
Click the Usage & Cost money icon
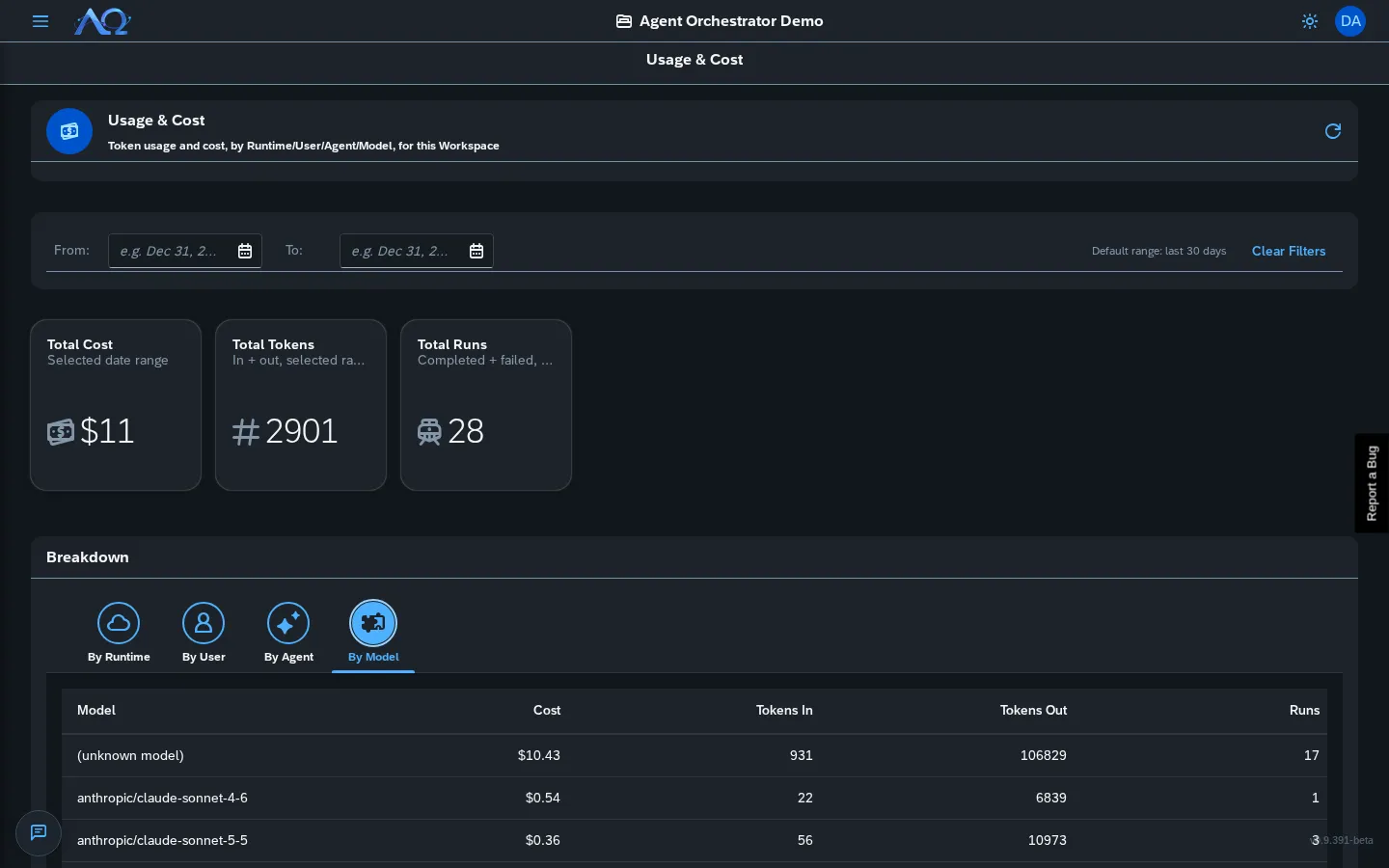[69, 131]
